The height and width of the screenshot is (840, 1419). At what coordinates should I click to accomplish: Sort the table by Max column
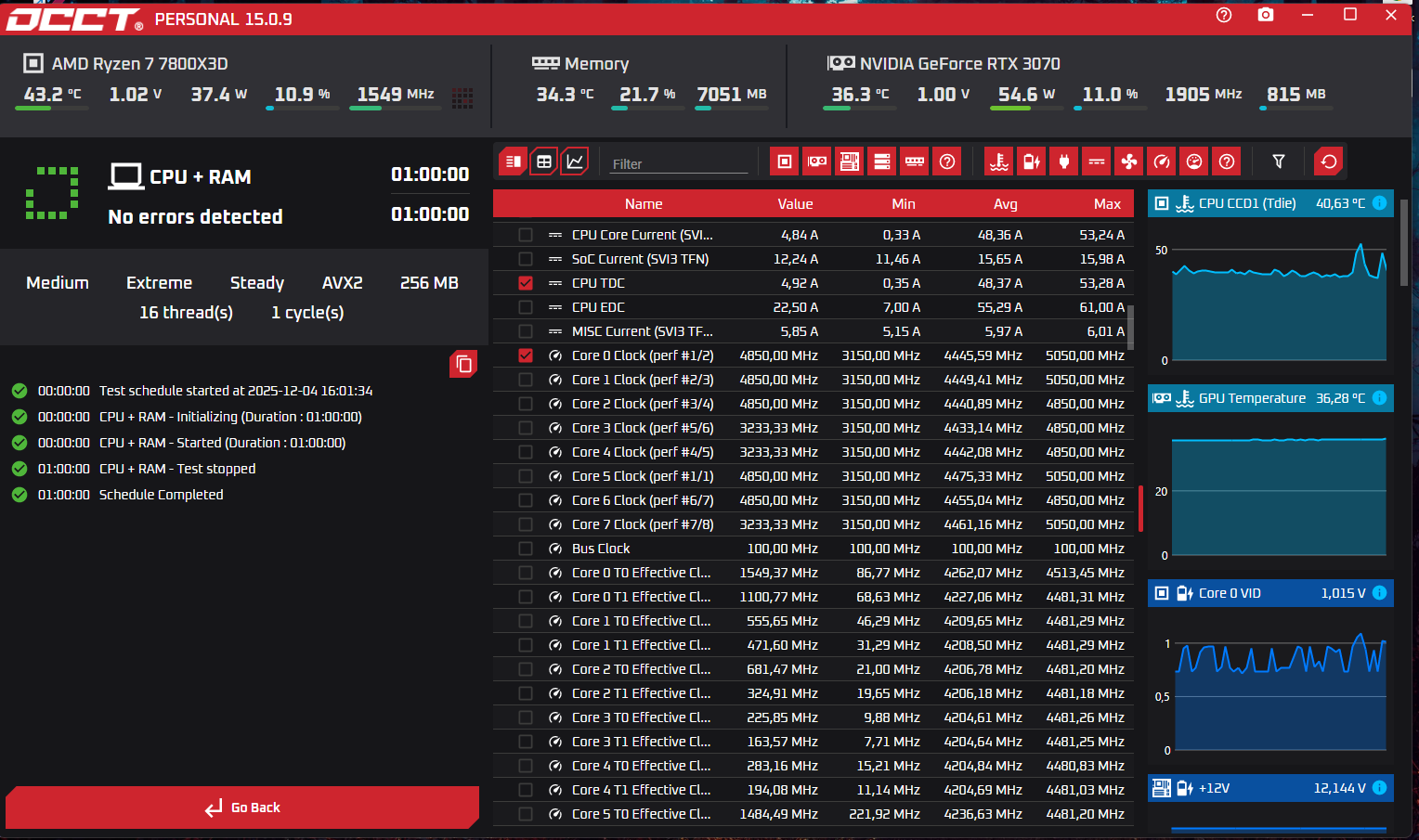tap(1107, 204)
